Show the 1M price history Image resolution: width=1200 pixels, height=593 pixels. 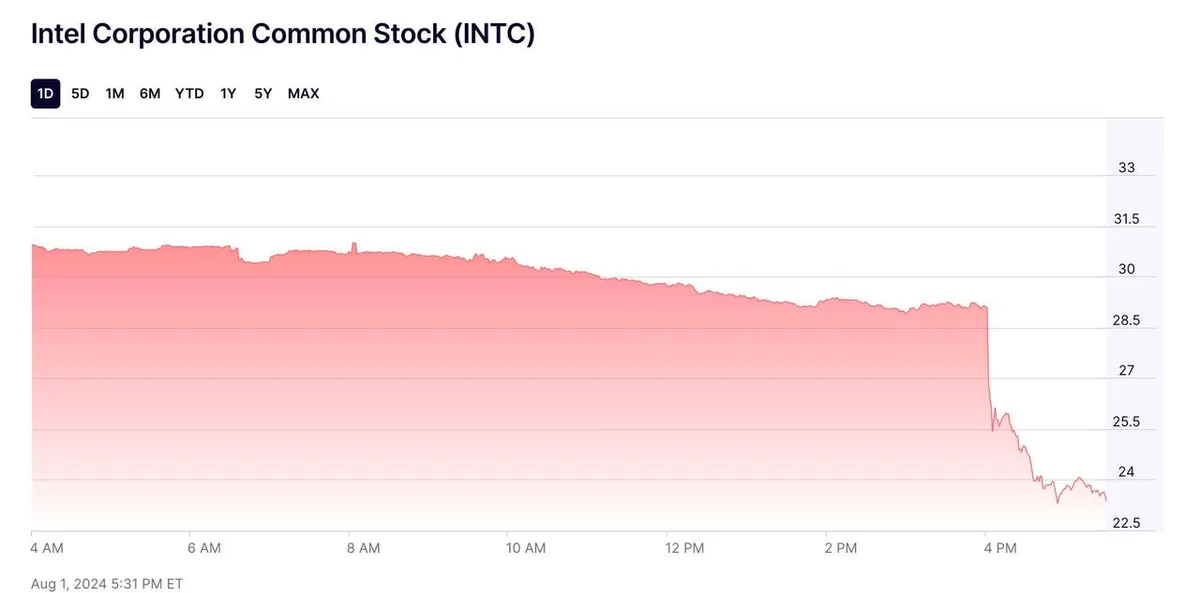(115, 94)
